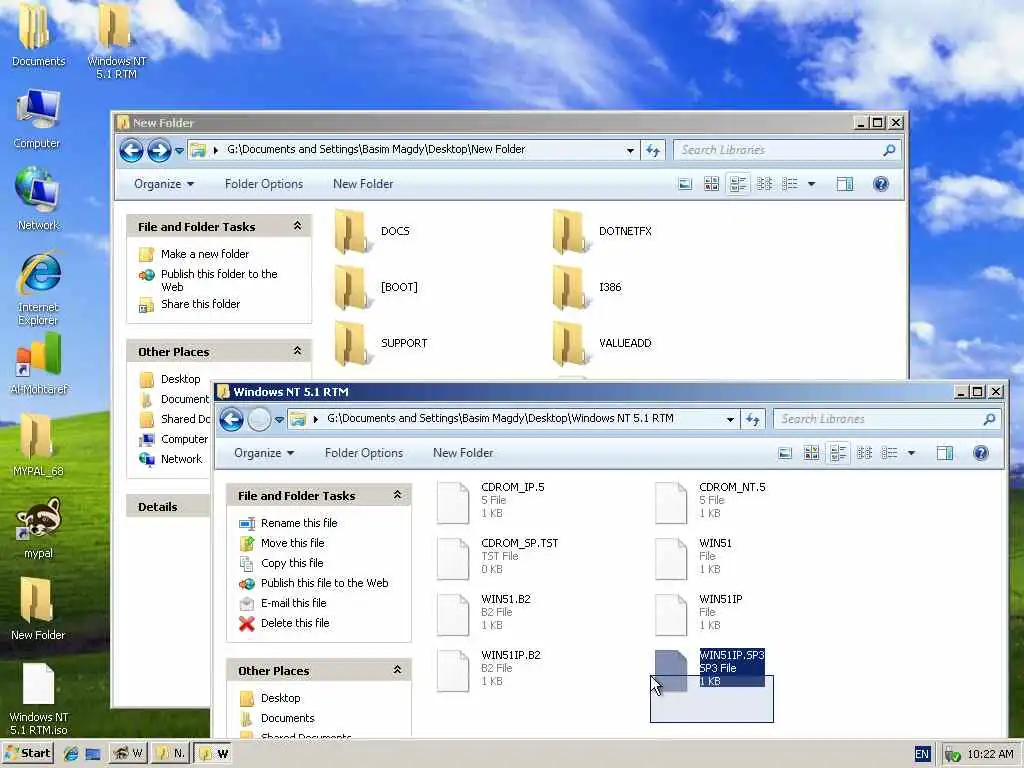This screenshot has width=1024, height=768.
Task: Open the DOCS folder
Action: coord(372,231)
